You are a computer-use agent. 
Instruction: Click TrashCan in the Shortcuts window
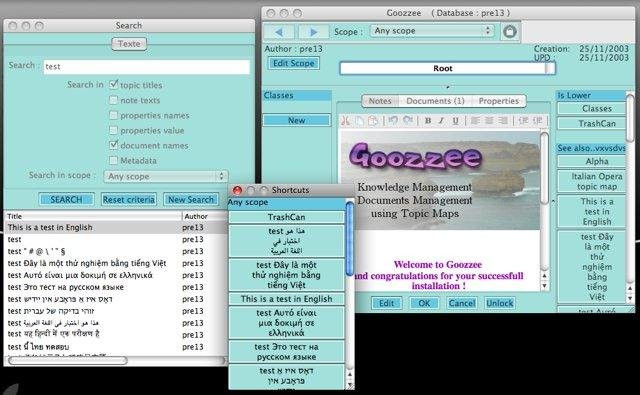(x=287, y=217)
